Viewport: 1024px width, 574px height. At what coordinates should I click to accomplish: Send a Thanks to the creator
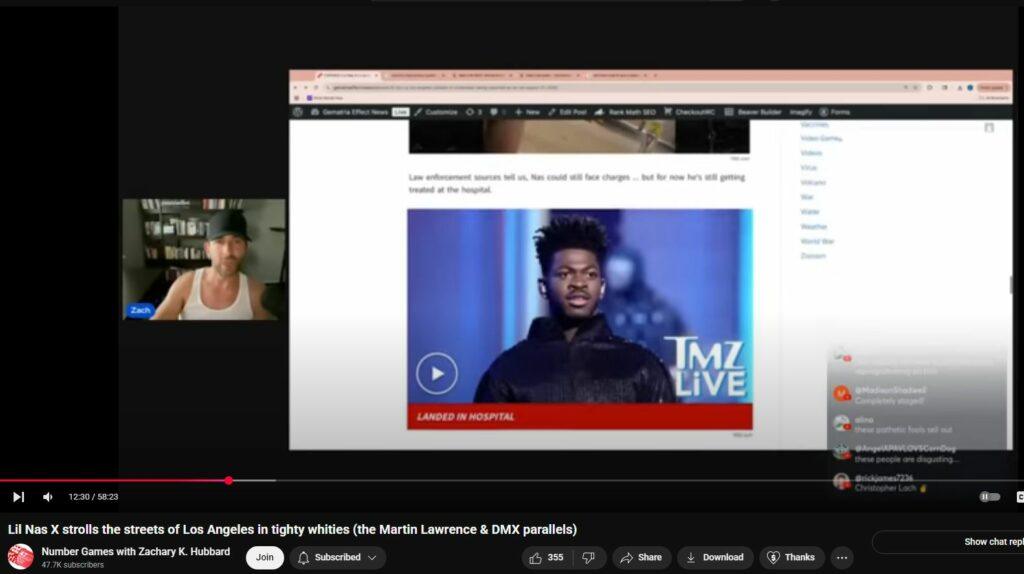pyautogui.click(x=791, y=558)
